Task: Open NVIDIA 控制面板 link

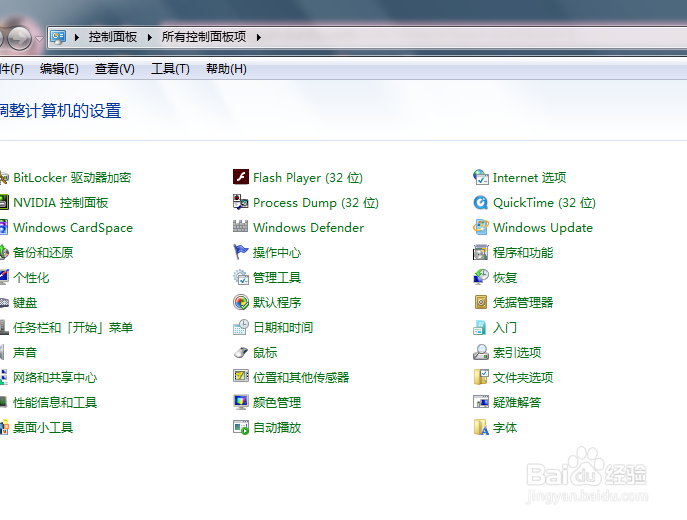Action: coord(60,202)
